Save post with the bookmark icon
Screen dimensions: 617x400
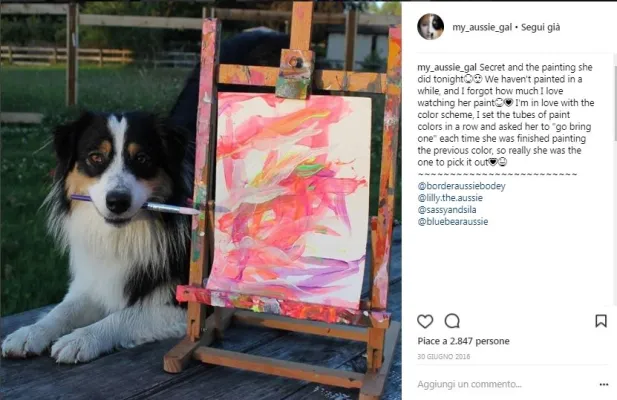(x=600, y=321)
